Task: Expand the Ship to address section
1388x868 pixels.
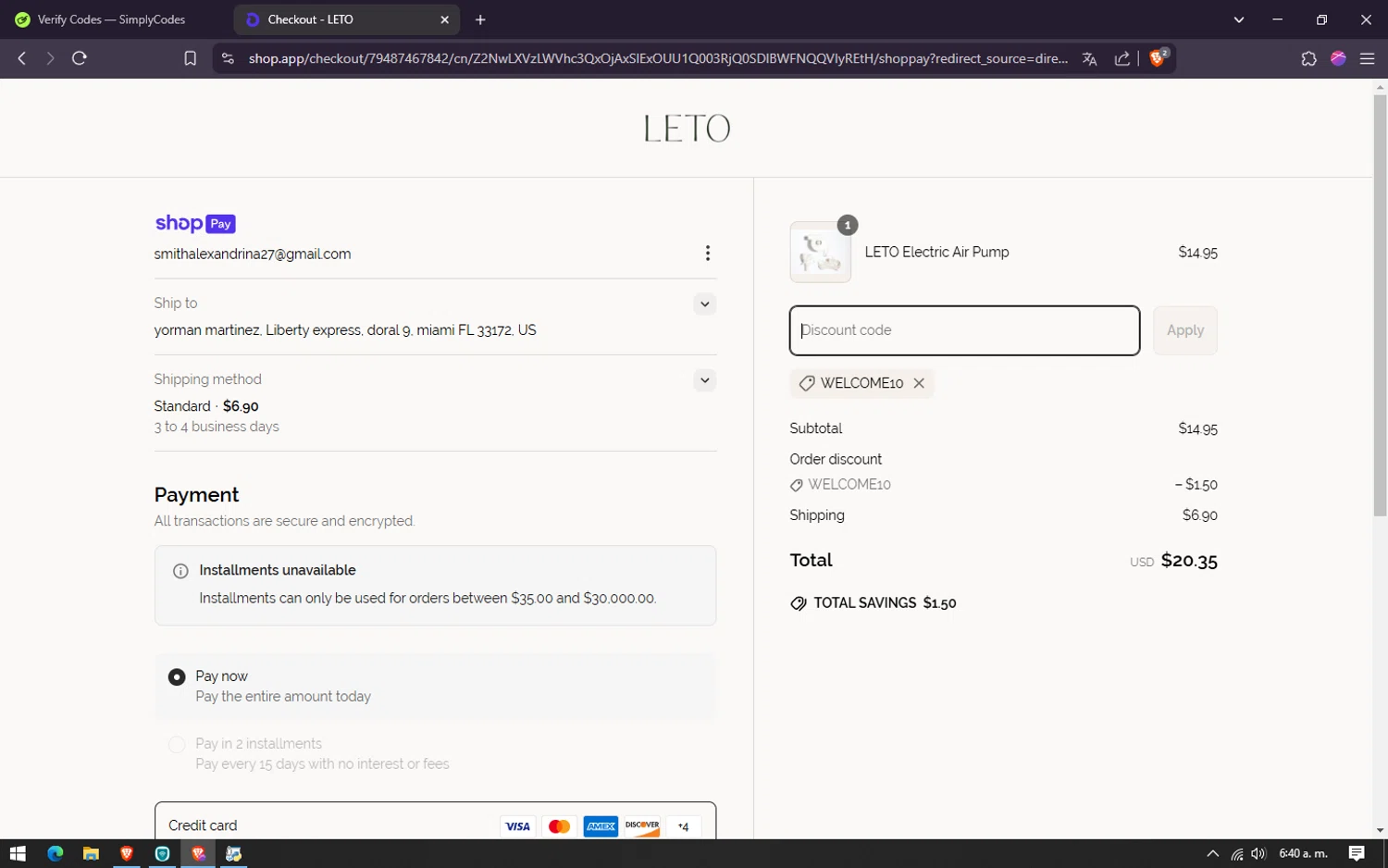Action: point(705,304)
